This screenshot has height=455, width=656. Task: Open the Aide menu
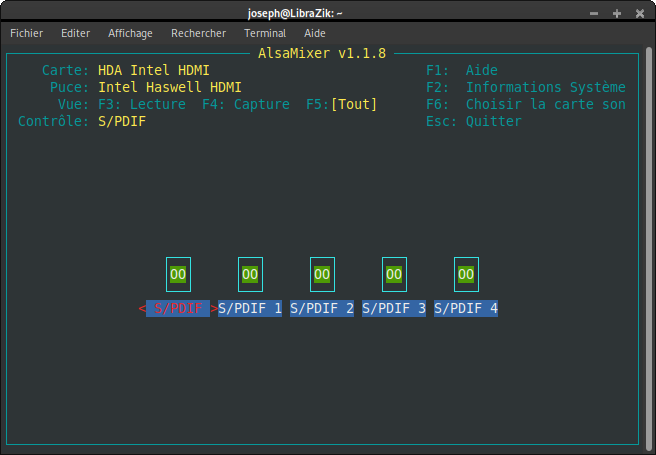point(315,33)
